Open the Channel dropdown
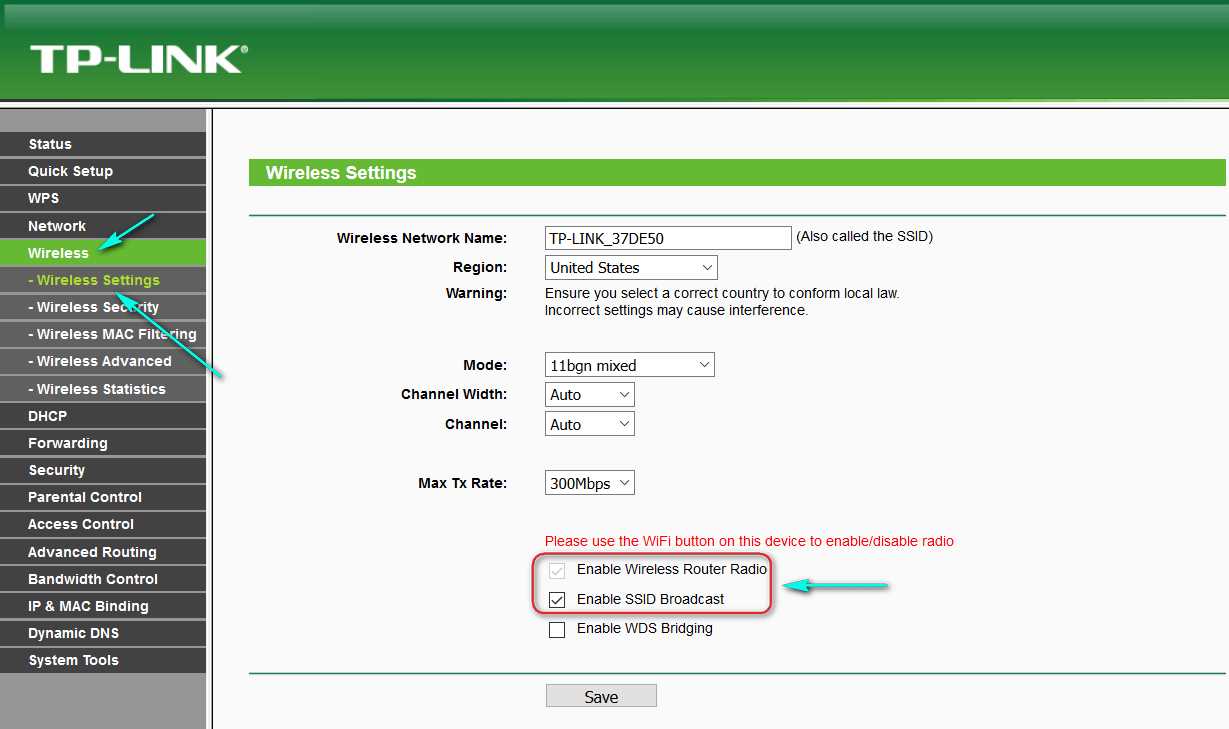This screenshot has width=1229, height=729. point(590,424)
